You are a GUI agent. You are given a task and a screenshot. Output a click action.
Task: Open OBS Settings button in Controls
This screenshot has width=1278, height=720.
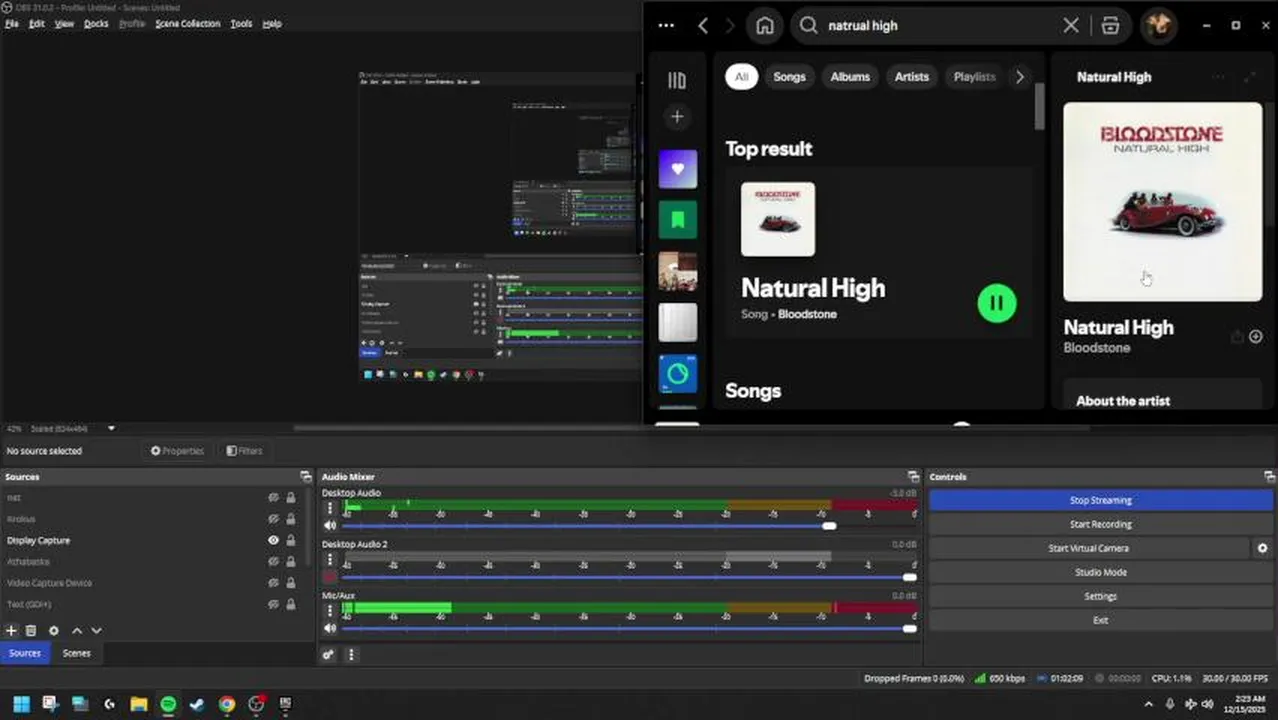pos(1100,596)
